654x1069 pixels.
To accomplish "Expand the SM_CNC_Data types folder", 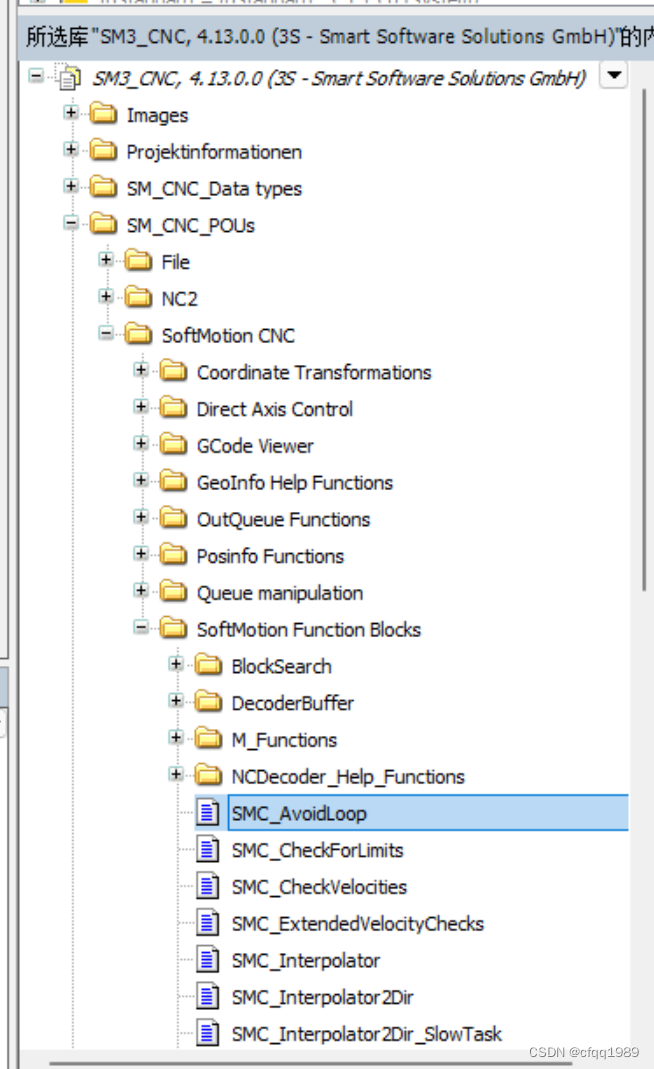I will [x=71, y=186].
